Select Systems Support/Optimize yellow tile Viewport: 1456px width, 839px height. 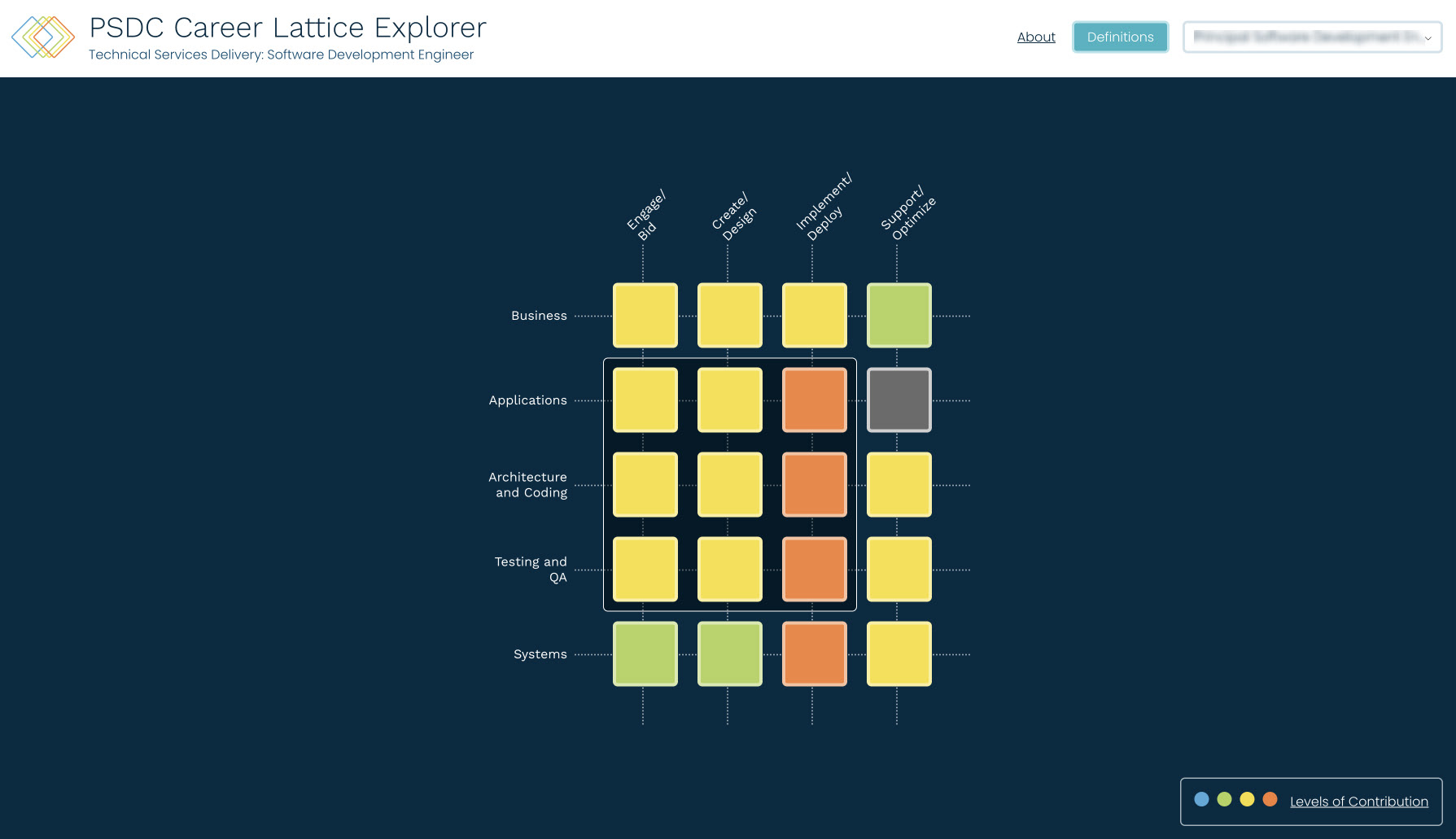[x=899, y=654]
